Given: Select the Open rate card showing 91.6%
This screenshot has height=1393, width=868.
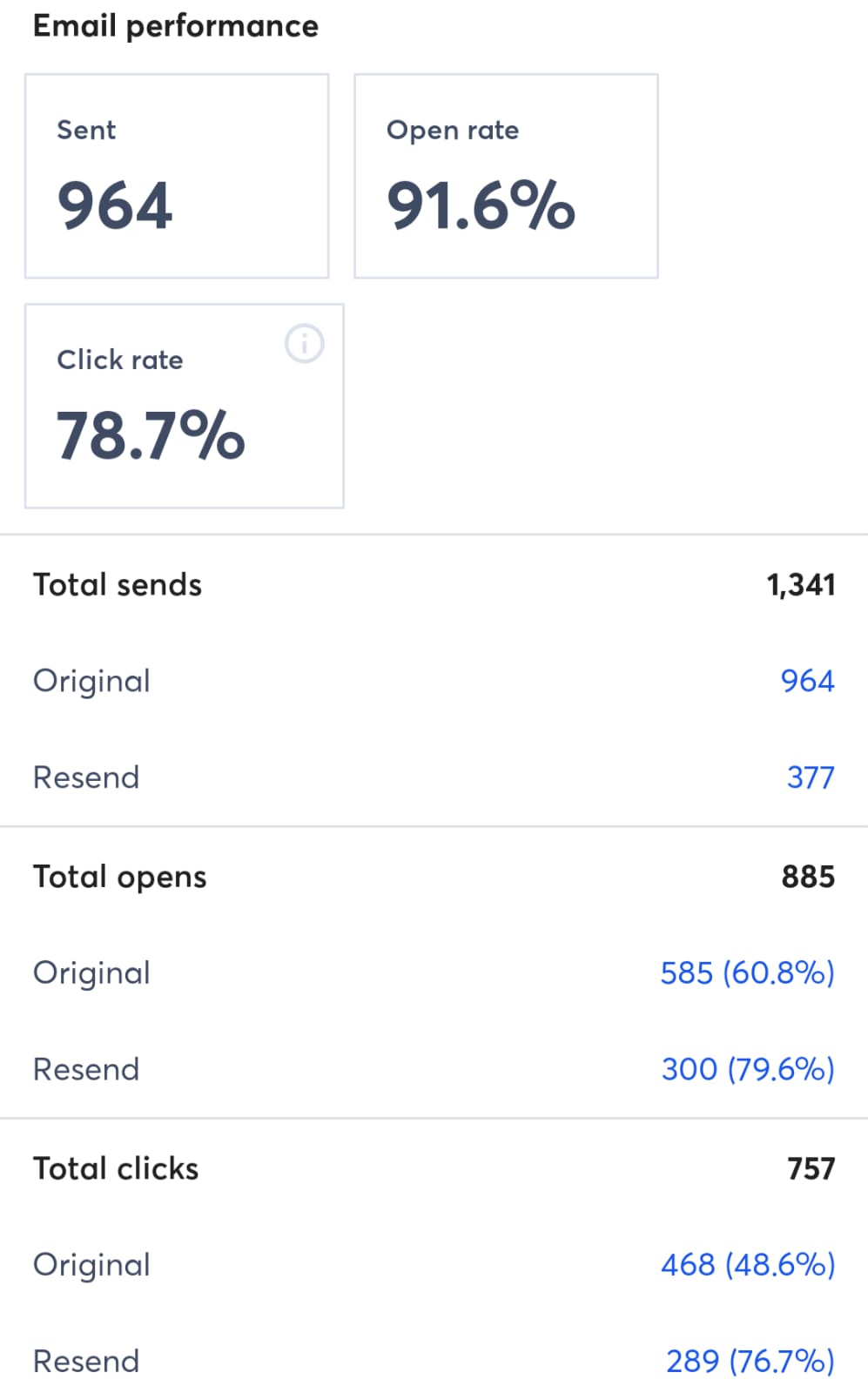Looking at the screenshot, I should (505, 176).
